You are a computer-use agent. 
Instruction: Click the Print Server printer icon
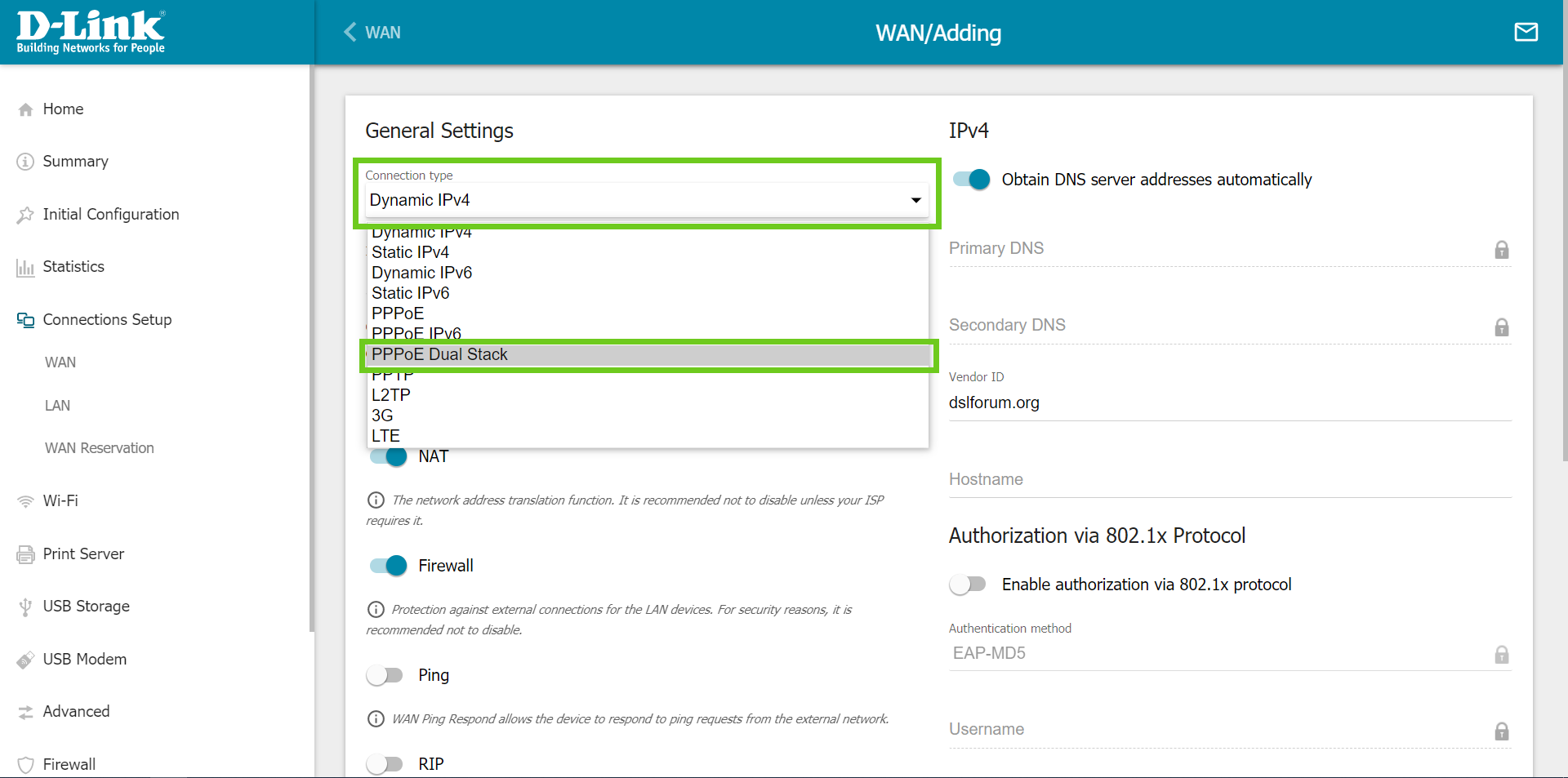click(x=26, y=554)
